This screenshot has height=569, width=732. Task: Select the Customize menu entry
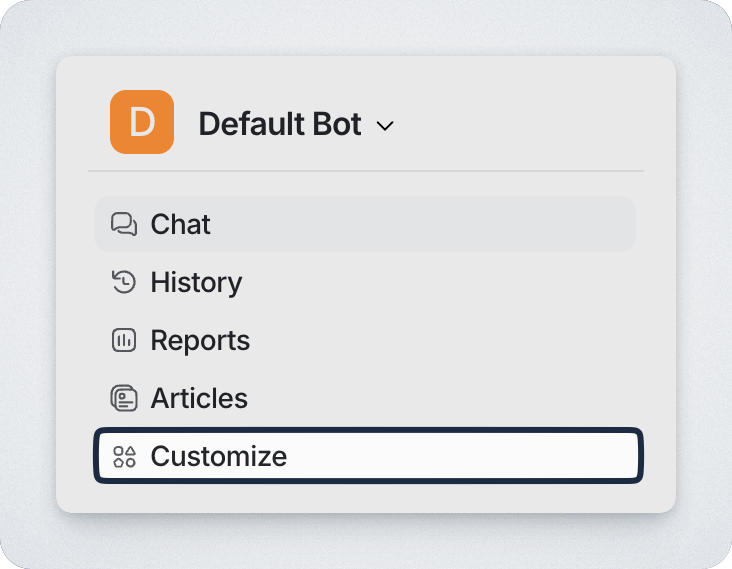point(367,456)
